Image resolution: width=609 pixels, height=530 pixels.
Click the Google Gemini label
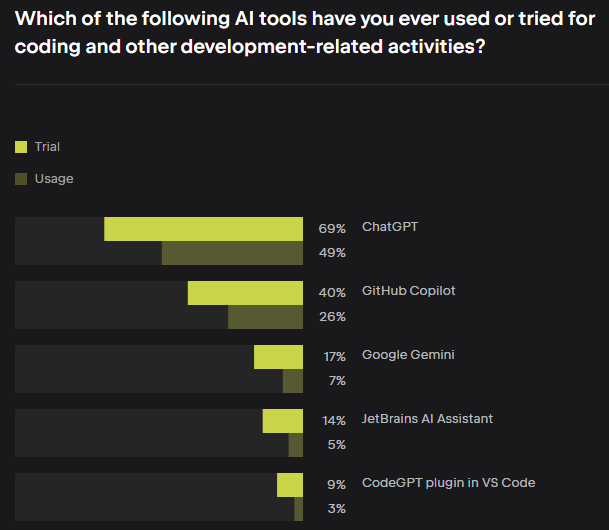[x=408, y=355]
